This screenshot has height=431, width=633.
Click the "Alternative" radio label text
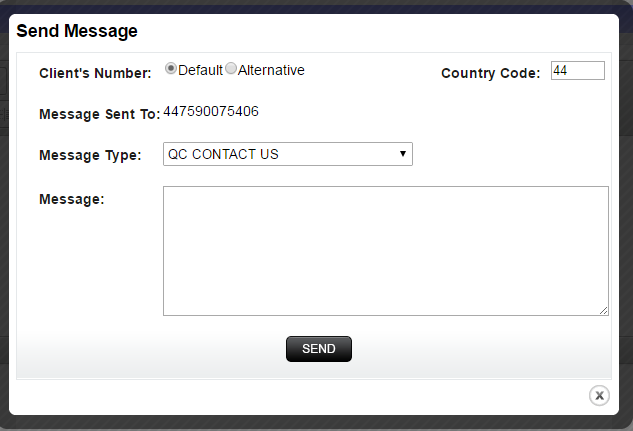[x=271, y=70]
